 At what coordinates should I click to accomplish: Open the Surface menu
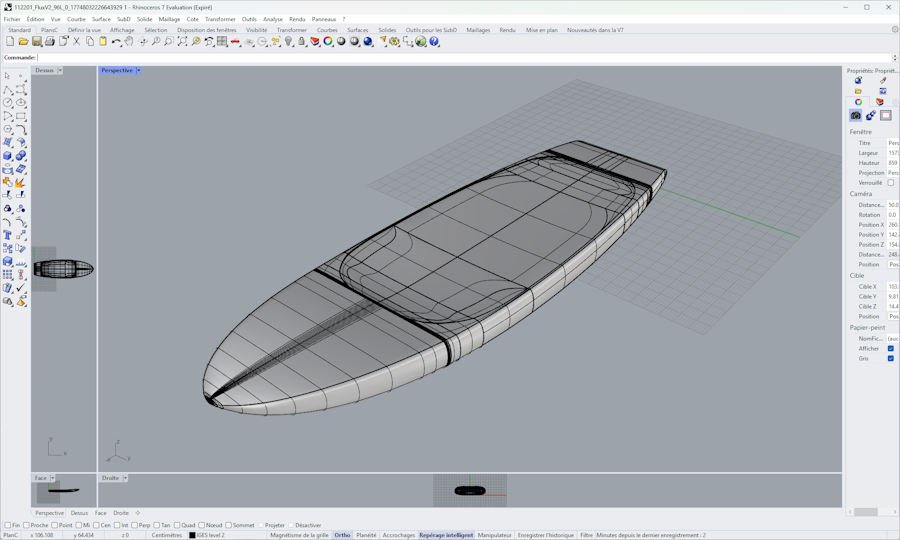tap(101, 19)
